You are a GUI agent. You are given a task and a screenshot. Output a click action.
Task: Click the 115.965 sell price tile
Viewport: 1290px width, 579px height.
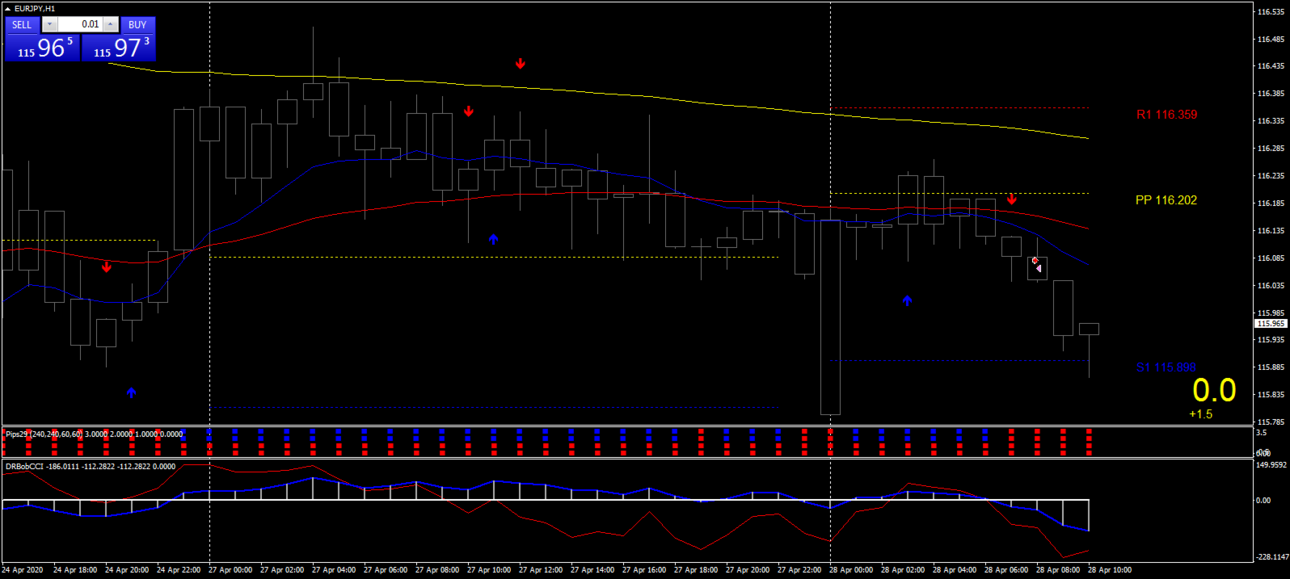[x=41, y=47]
